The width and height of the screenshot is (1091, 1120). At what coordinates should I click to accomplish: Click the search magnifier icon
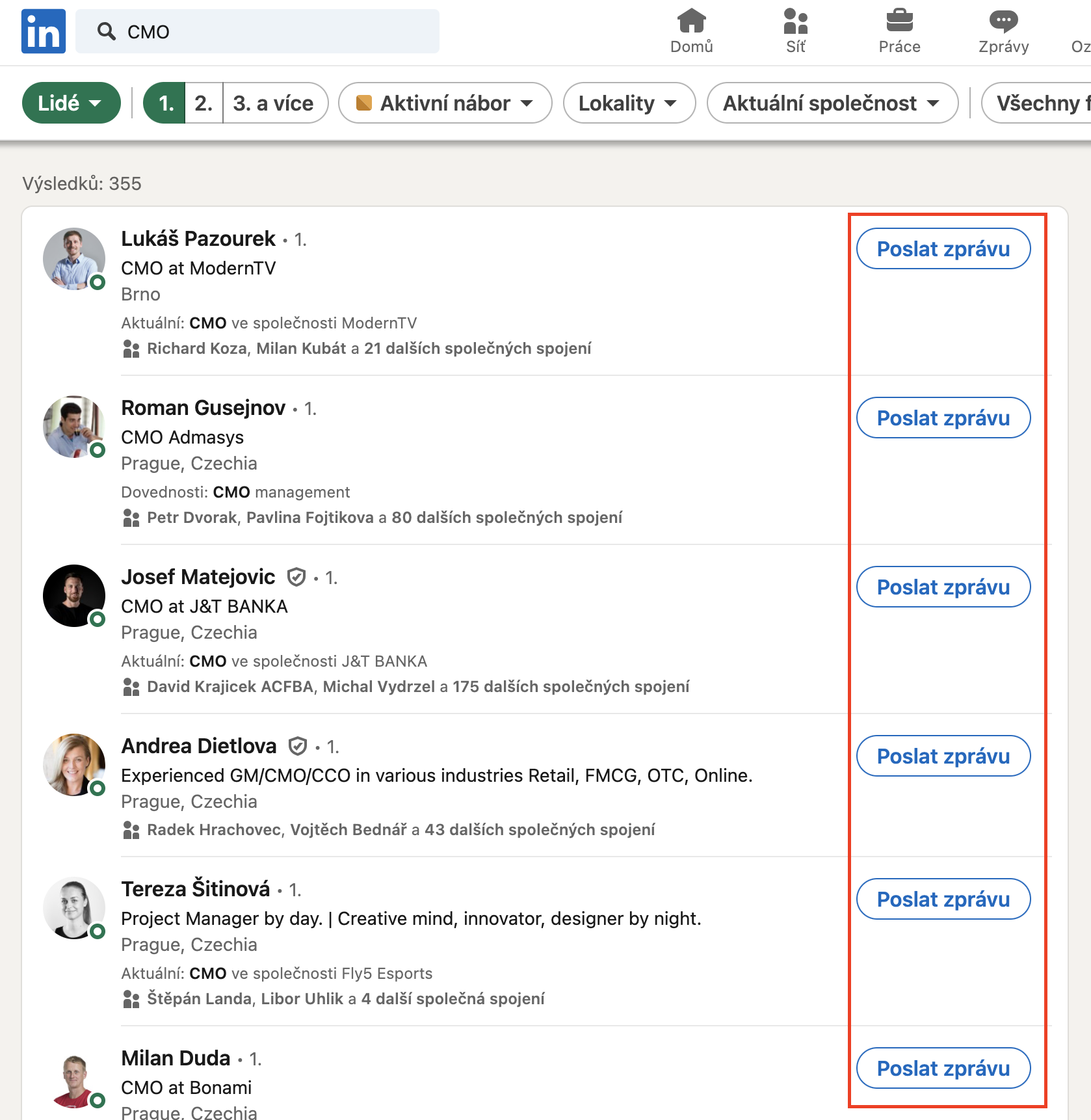point(106,31)
